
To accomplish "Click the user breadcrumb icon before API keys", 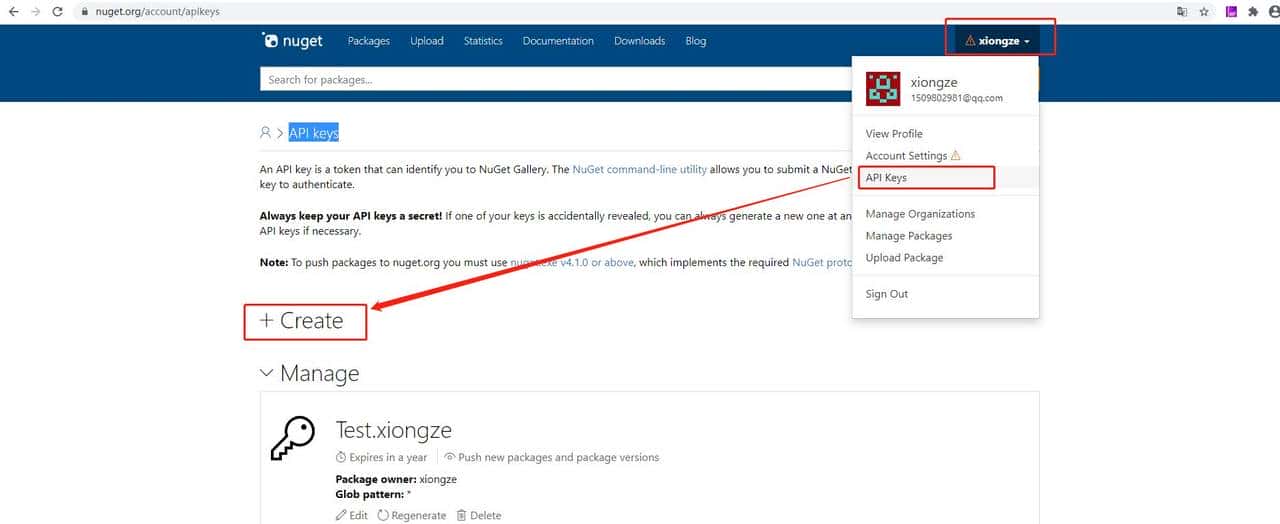I will click(265, 133).
